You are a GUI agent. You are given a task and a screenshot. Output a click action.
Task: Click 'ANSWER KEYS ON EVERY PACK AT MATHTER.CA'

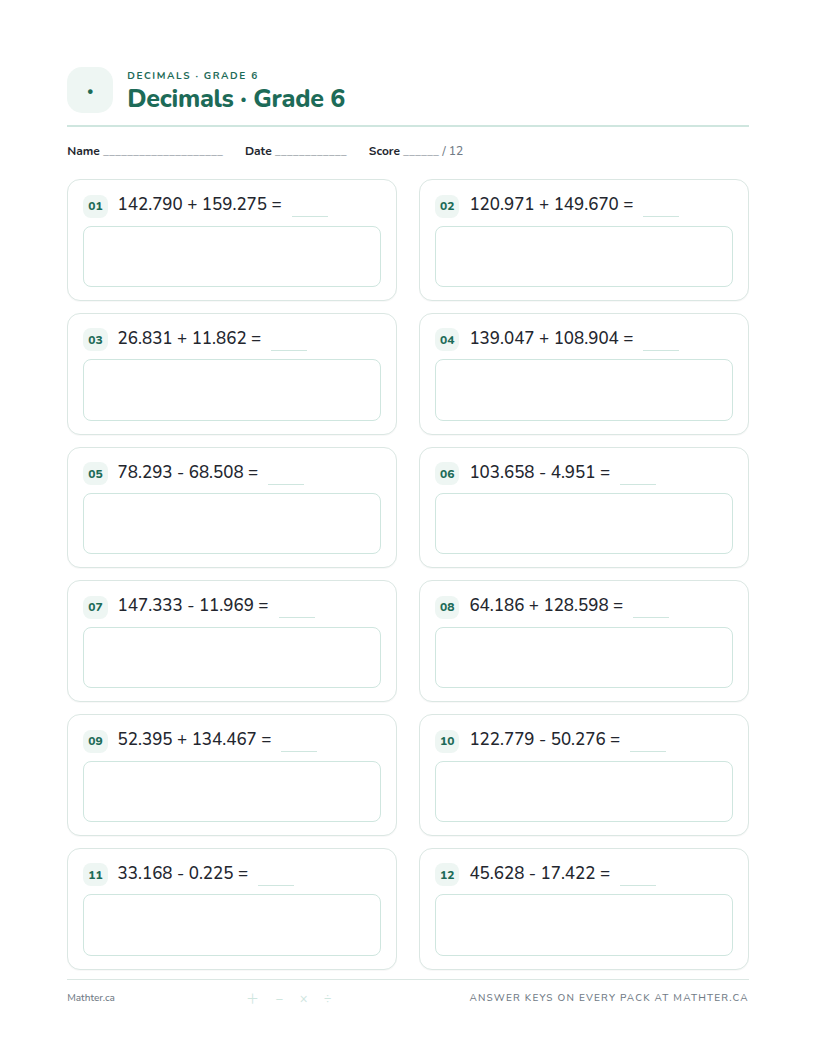coord(609,997)
